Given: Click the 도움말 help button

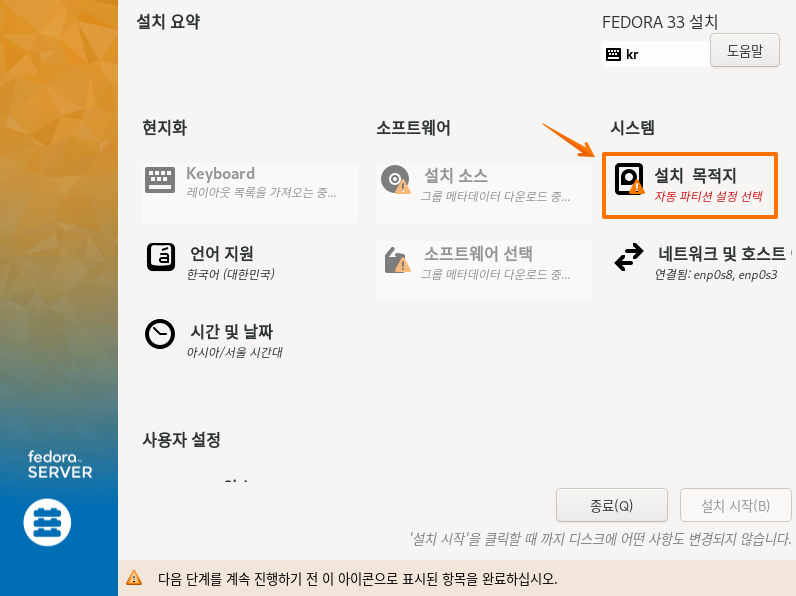Looking at the screenshot, I should [x=745, y=50].
